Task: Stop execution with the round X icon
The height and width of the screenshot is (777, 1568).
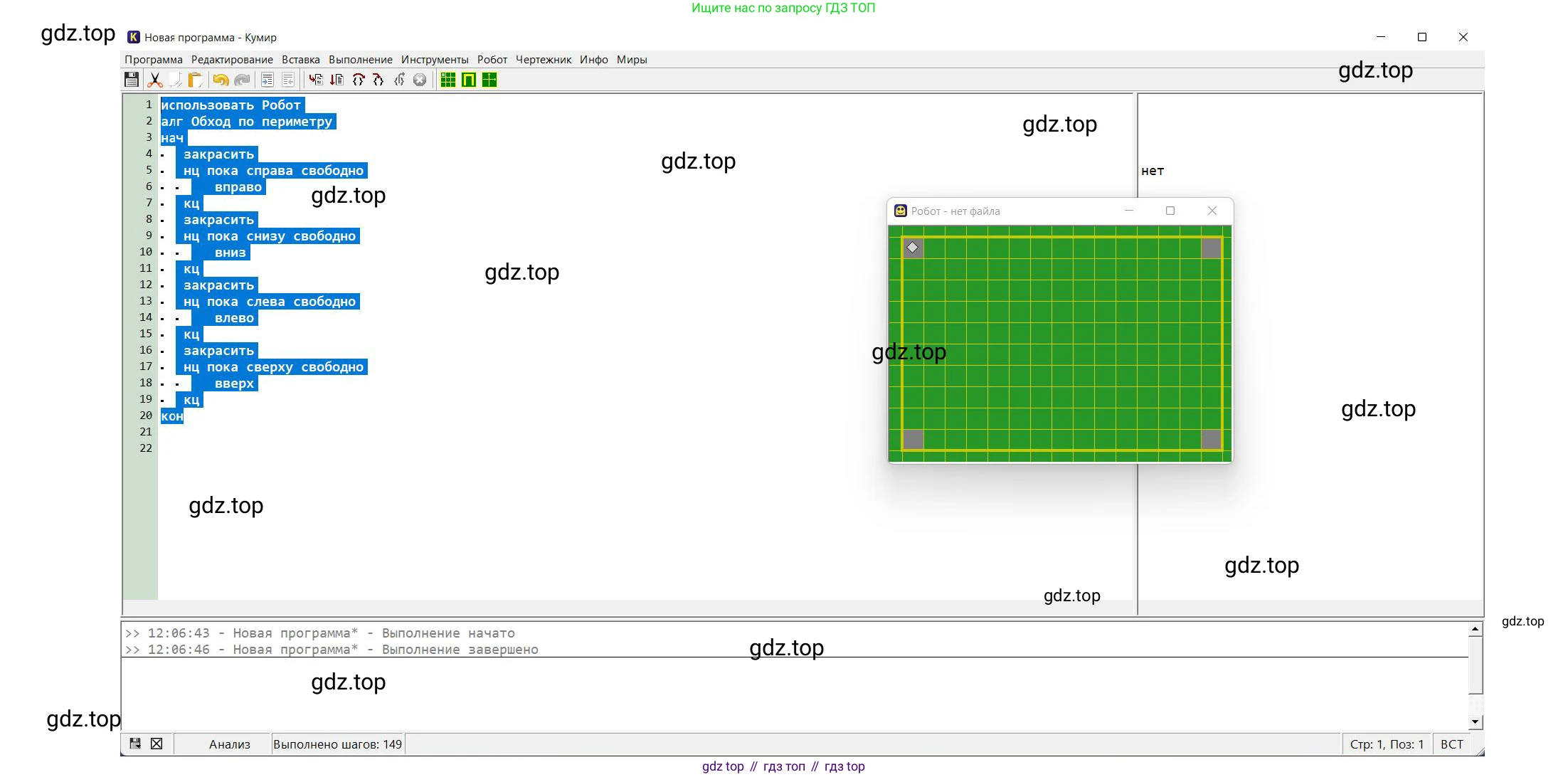Action: 420,80
